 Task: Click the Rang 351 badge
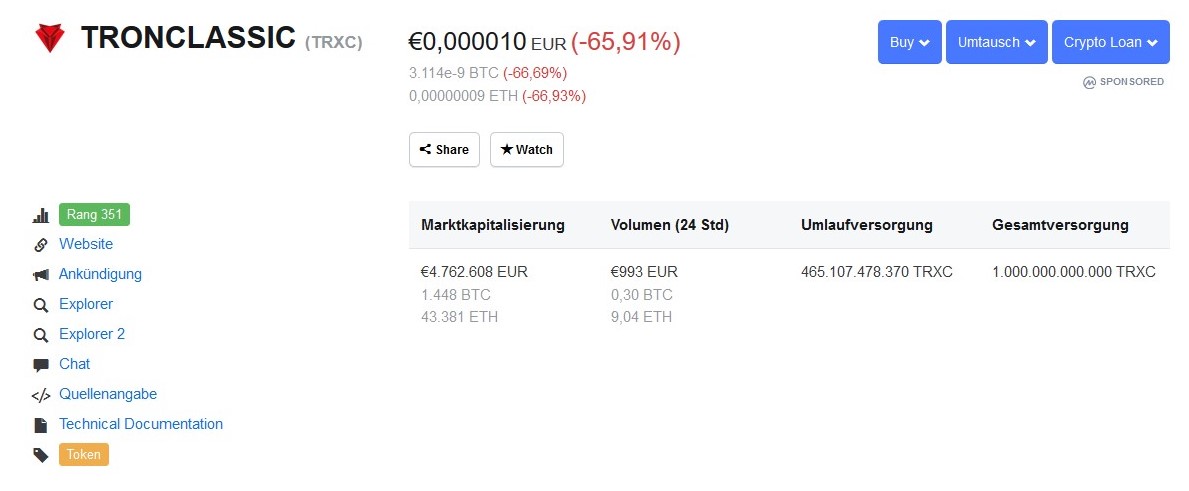pos(95,214)
